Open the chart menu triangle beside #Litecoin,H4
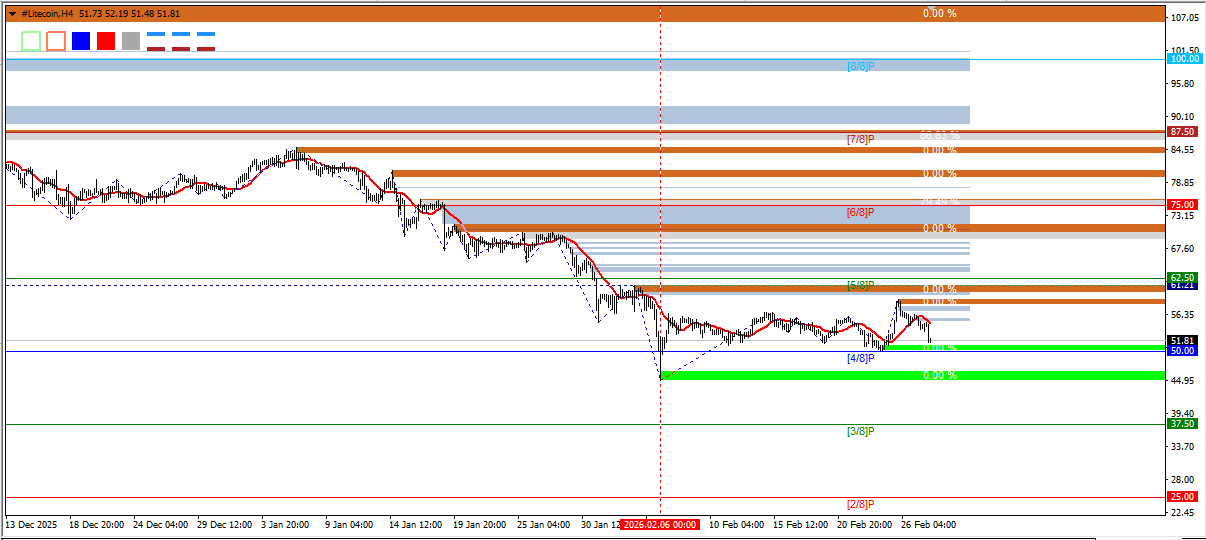Viewport: 1206px width, 540px height. click(12, 14)
